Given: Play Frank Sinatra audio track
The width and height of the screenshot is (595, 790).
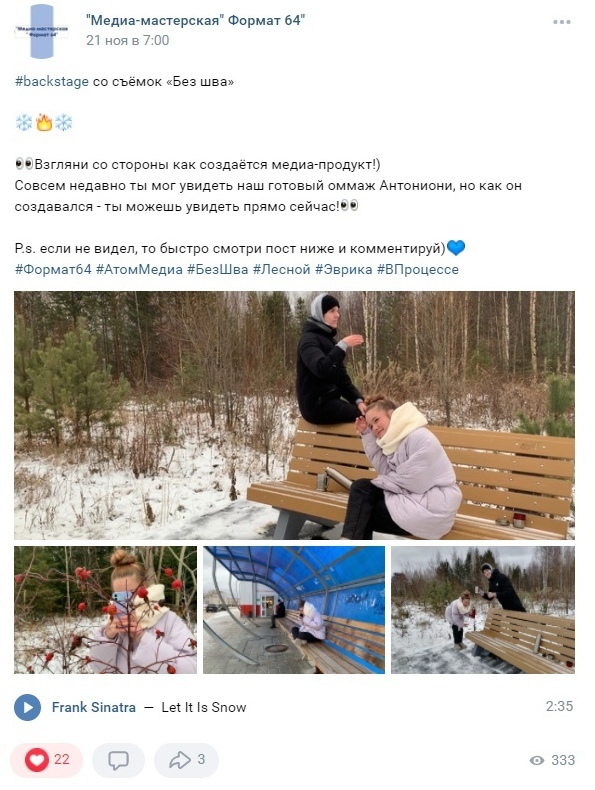Looking at the screenshot, I should [28, 707].
